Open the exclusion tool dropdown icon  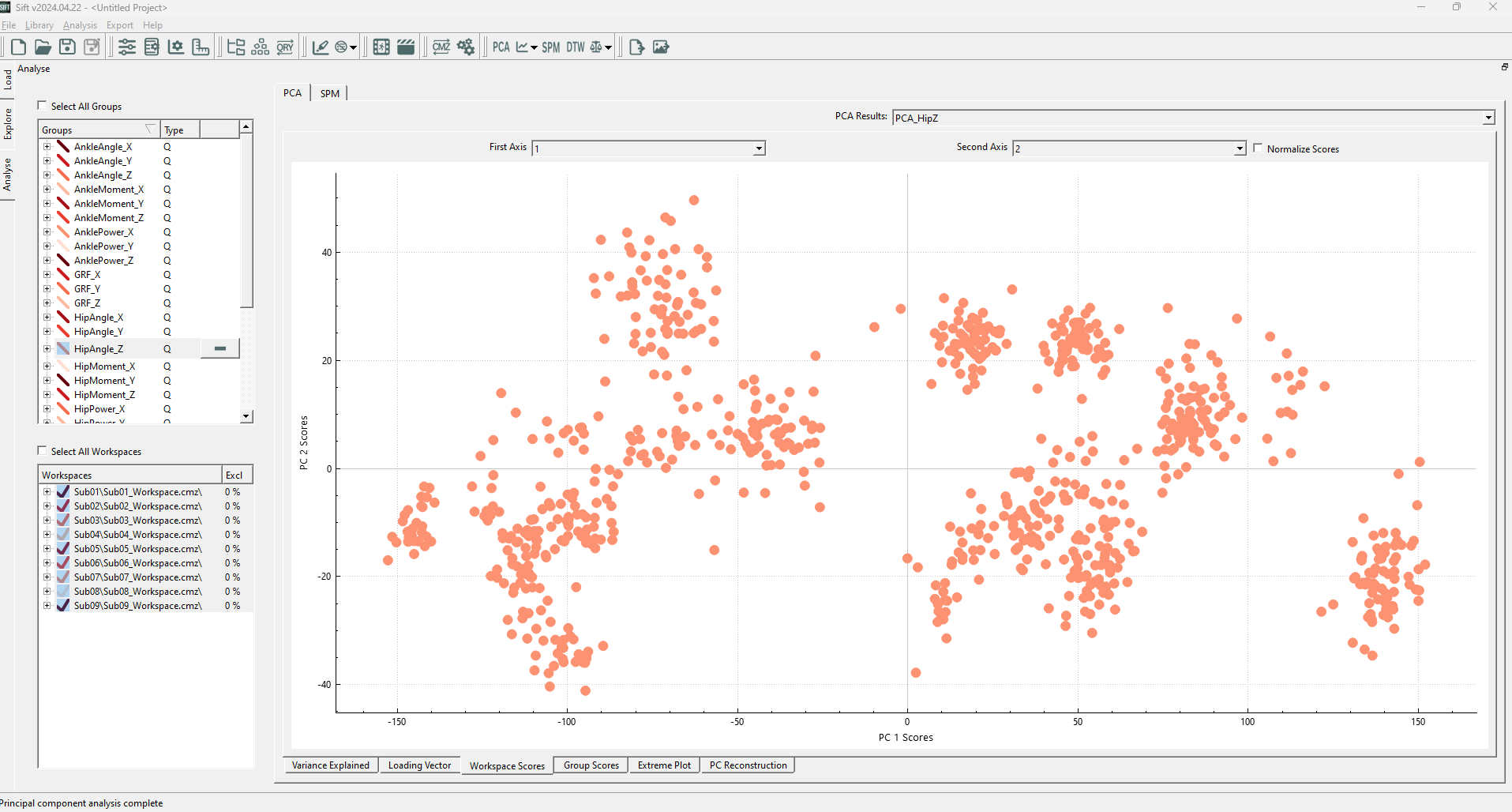coord(346,47)
